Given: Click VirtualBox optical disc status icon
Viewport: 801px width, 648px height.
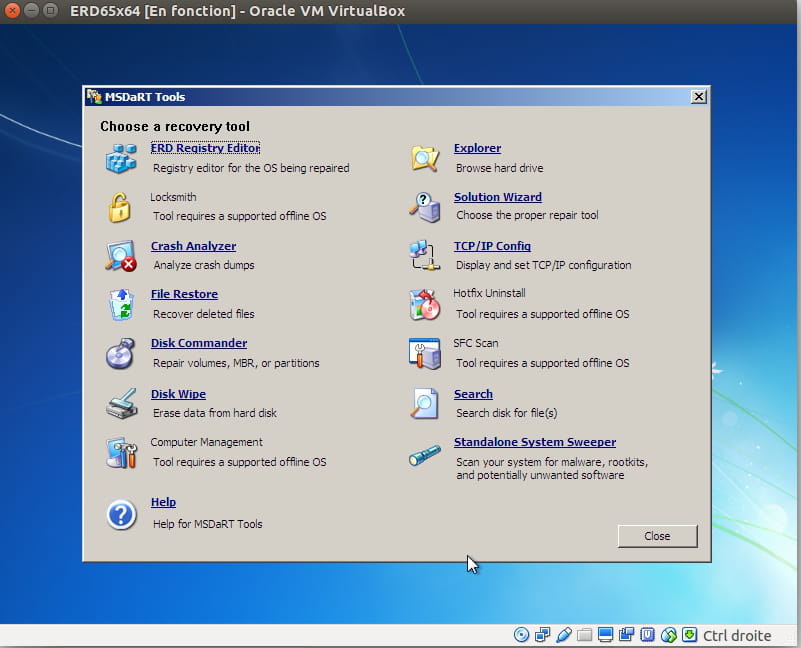Looking at the screenshot, I should (x=521, y=635).
